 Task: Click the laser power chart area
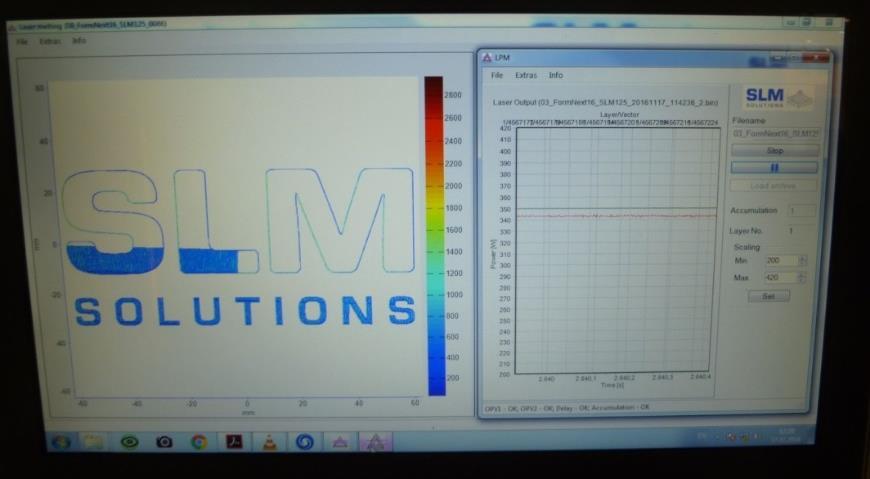point(616,251)
